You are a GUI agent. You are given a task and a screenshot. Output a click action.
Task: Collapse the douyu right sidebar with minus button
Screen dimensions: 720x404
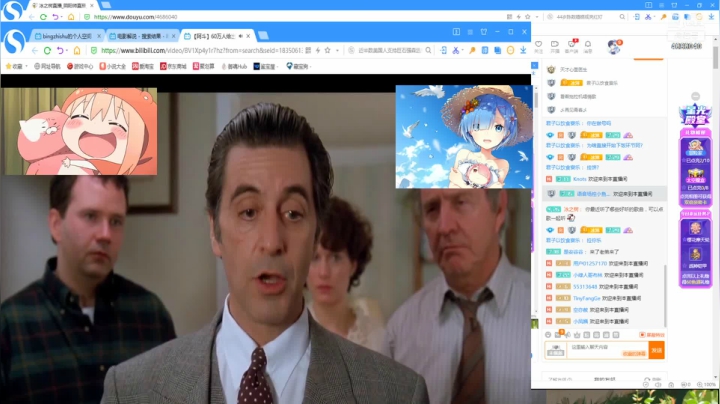[x=696, y=96]
